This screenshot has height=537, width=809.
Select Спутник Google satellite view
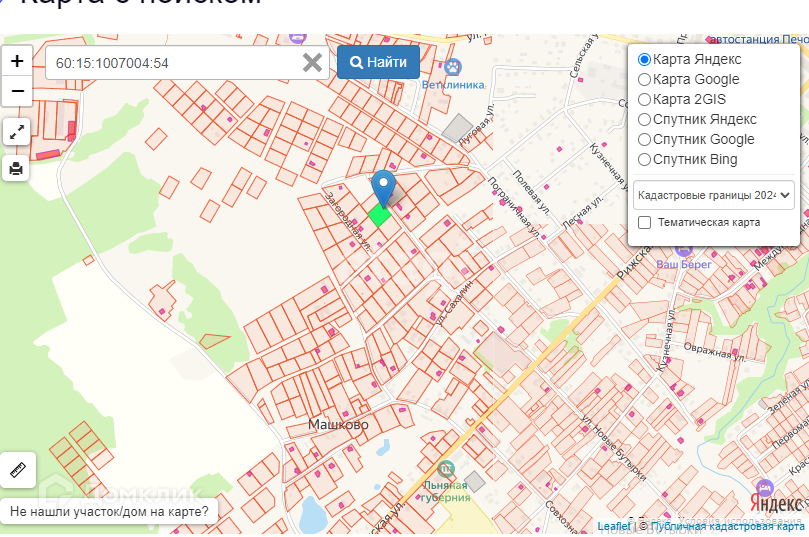click(x=645, y=140)
